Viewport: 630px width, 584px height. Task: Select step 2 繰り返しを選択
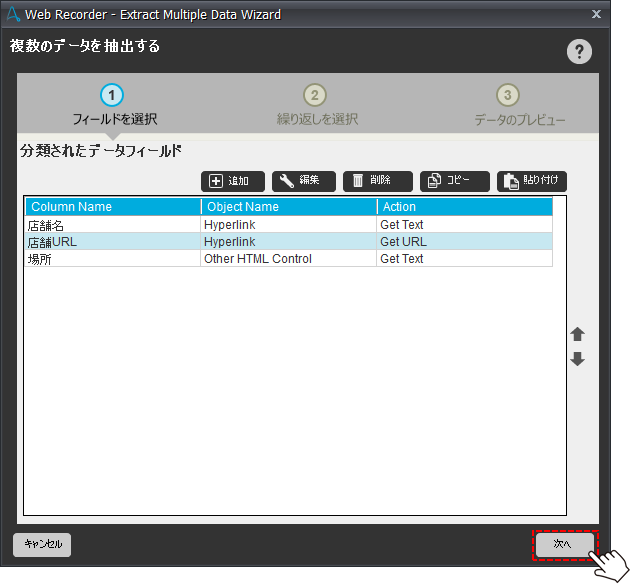[x=316, y=105]
